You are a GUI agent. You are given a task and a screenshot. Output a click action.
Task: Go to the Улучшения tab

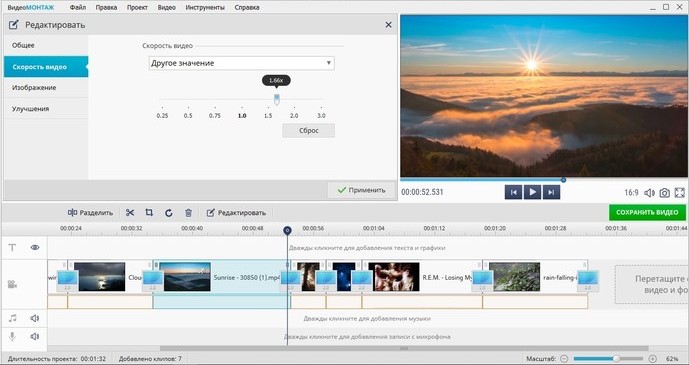(46, 108)
